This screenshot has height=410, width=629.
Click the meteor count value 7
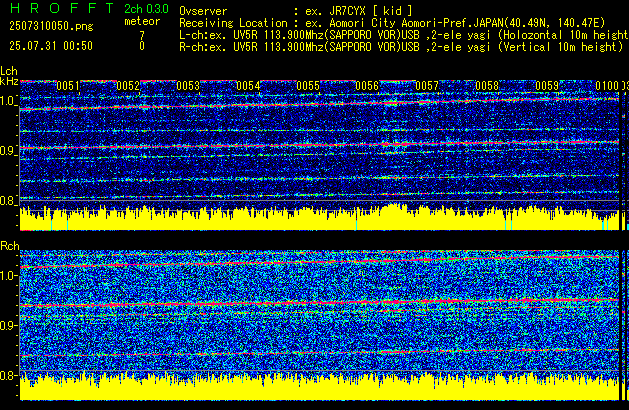[142, 35]
